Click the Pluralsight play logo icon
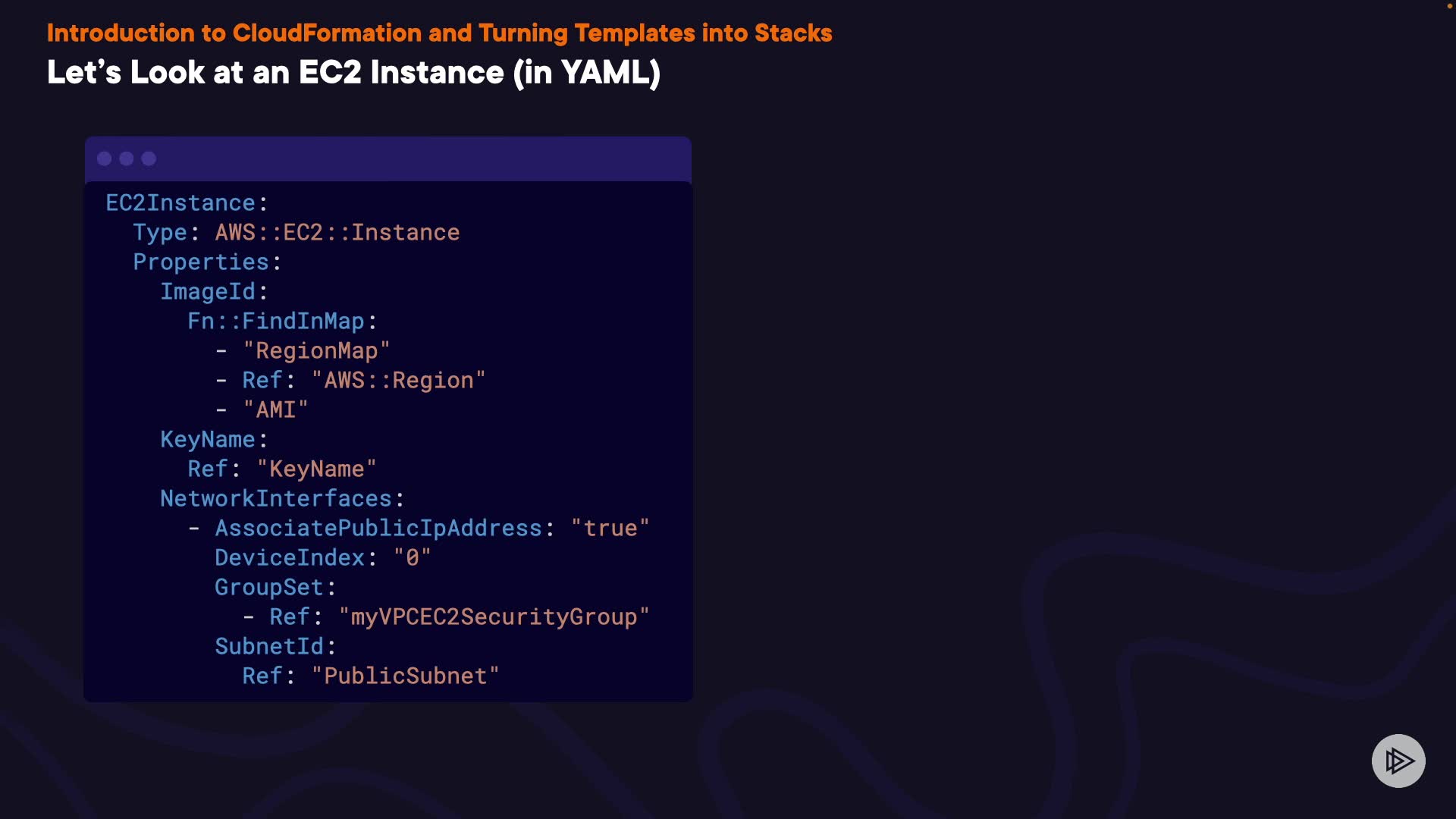The width and height of the screenshot is (1456, 819). pyautogui.click(x=1398, y=761)
